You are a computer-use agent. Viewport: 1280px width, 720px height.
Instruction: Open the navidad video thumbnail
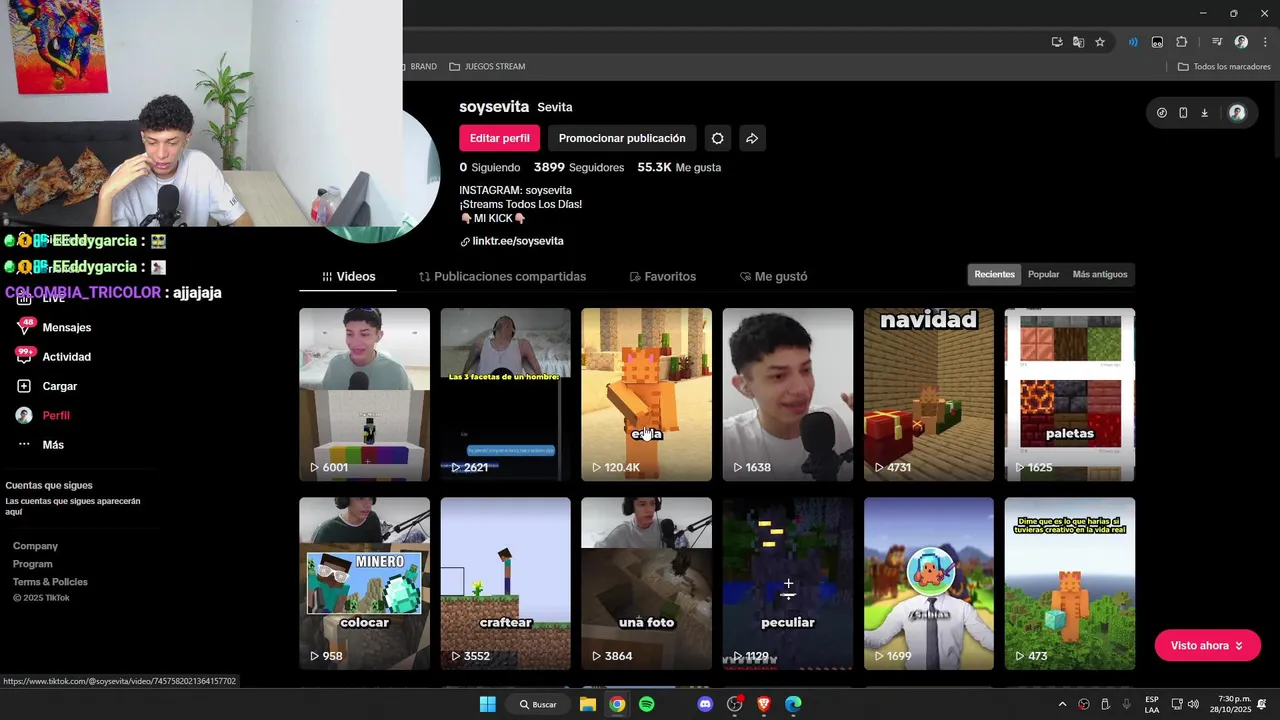click(x=929, y=394)
